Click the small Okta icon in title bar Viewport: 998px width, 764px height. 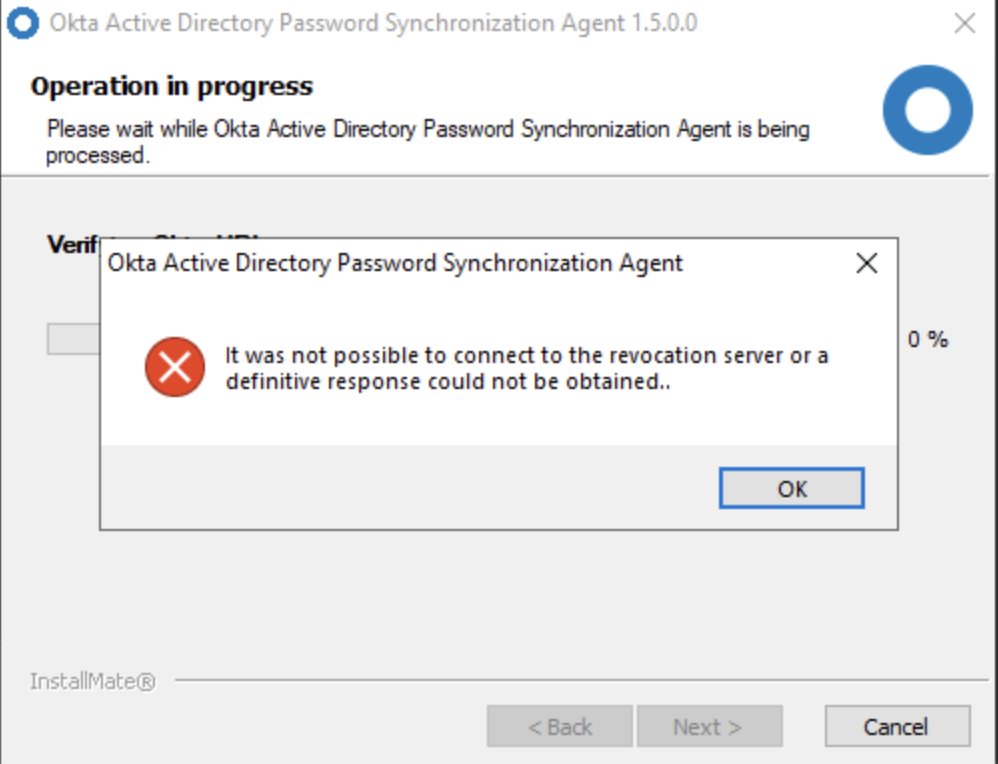point(21,23)
